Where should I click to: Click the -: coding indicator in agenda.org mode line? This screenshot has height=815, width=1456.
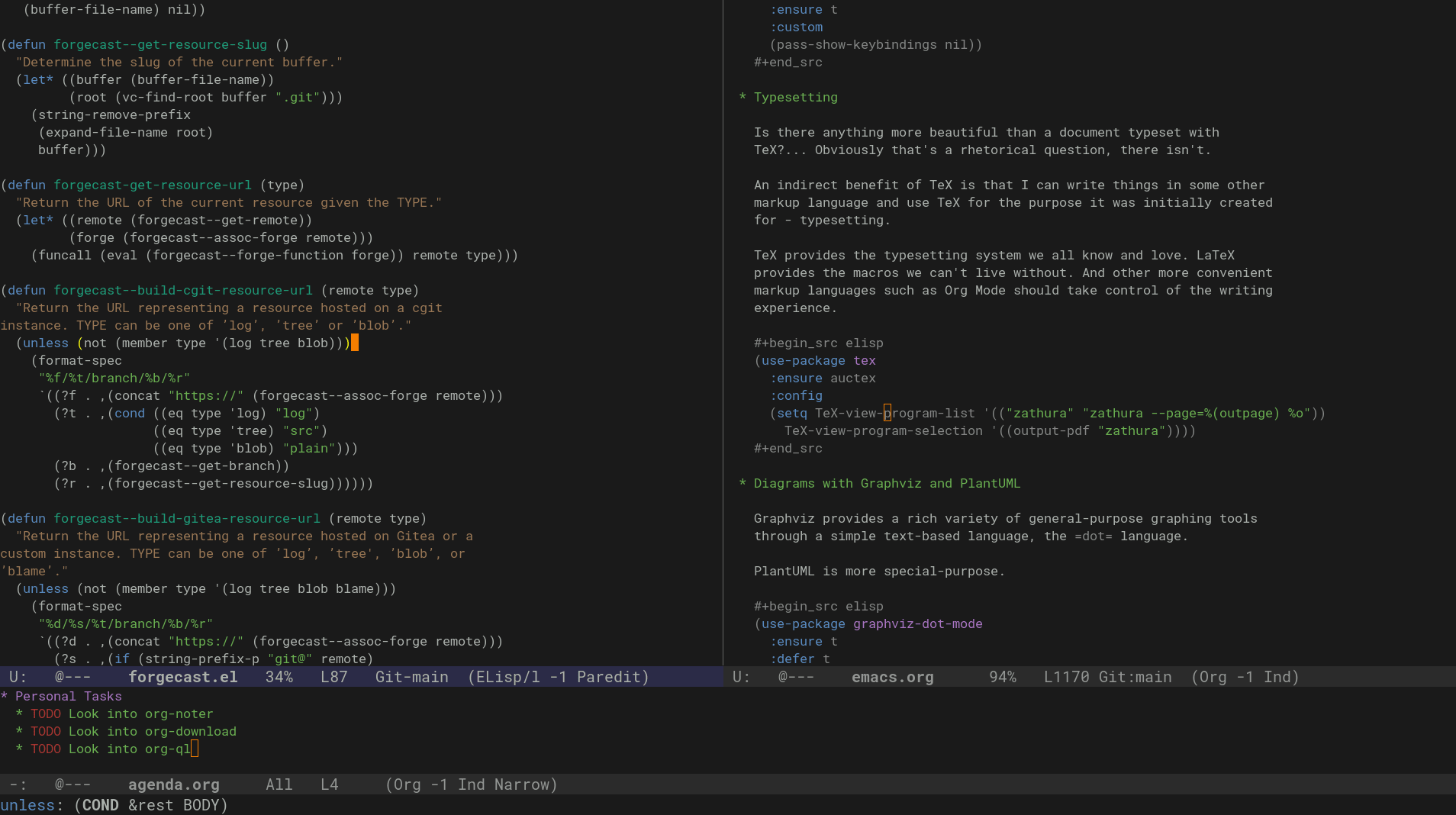pyautogui.click(x=18, y=784)
